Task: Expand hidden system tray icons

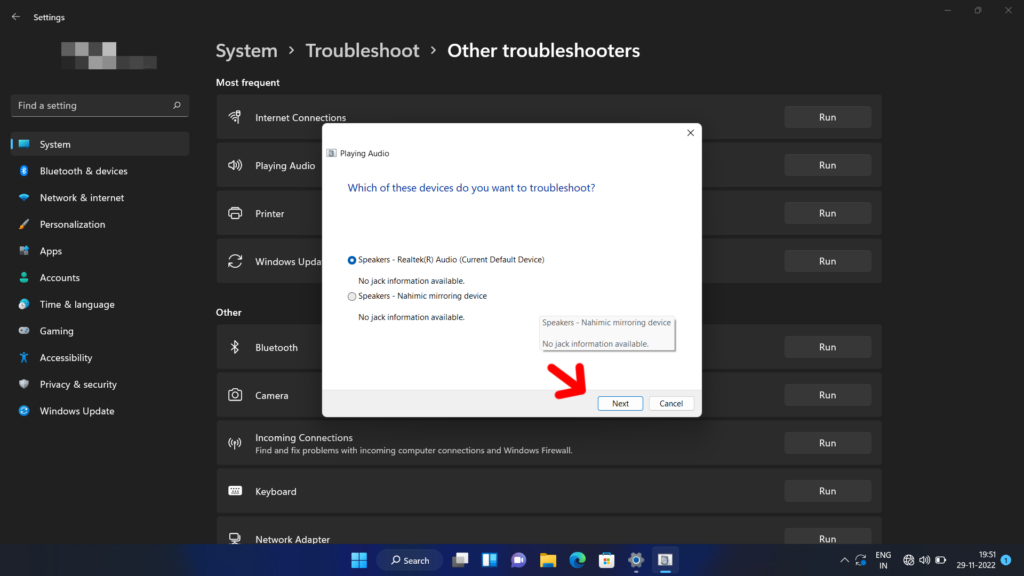Action: tap(843, 560)
